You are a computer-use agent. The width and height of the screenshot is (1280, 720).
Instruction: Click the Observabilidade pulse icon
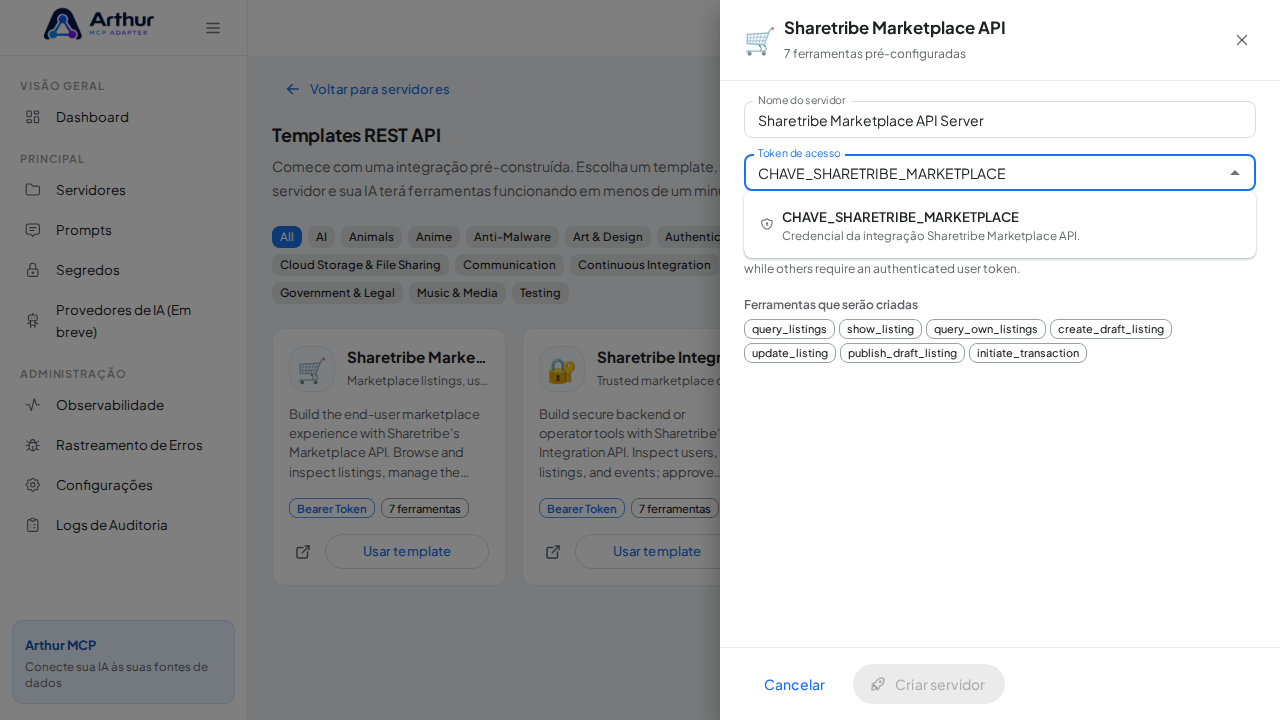(x=33, y=405)
